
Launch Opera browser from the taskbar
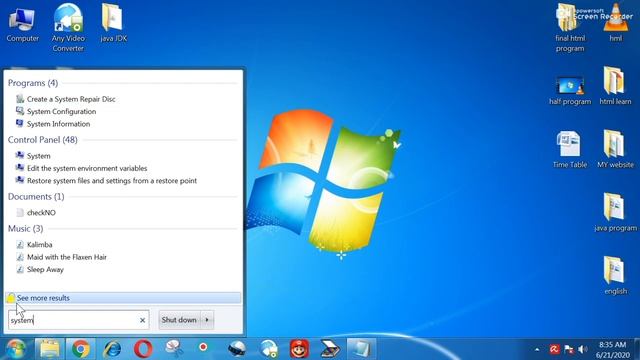143,349
